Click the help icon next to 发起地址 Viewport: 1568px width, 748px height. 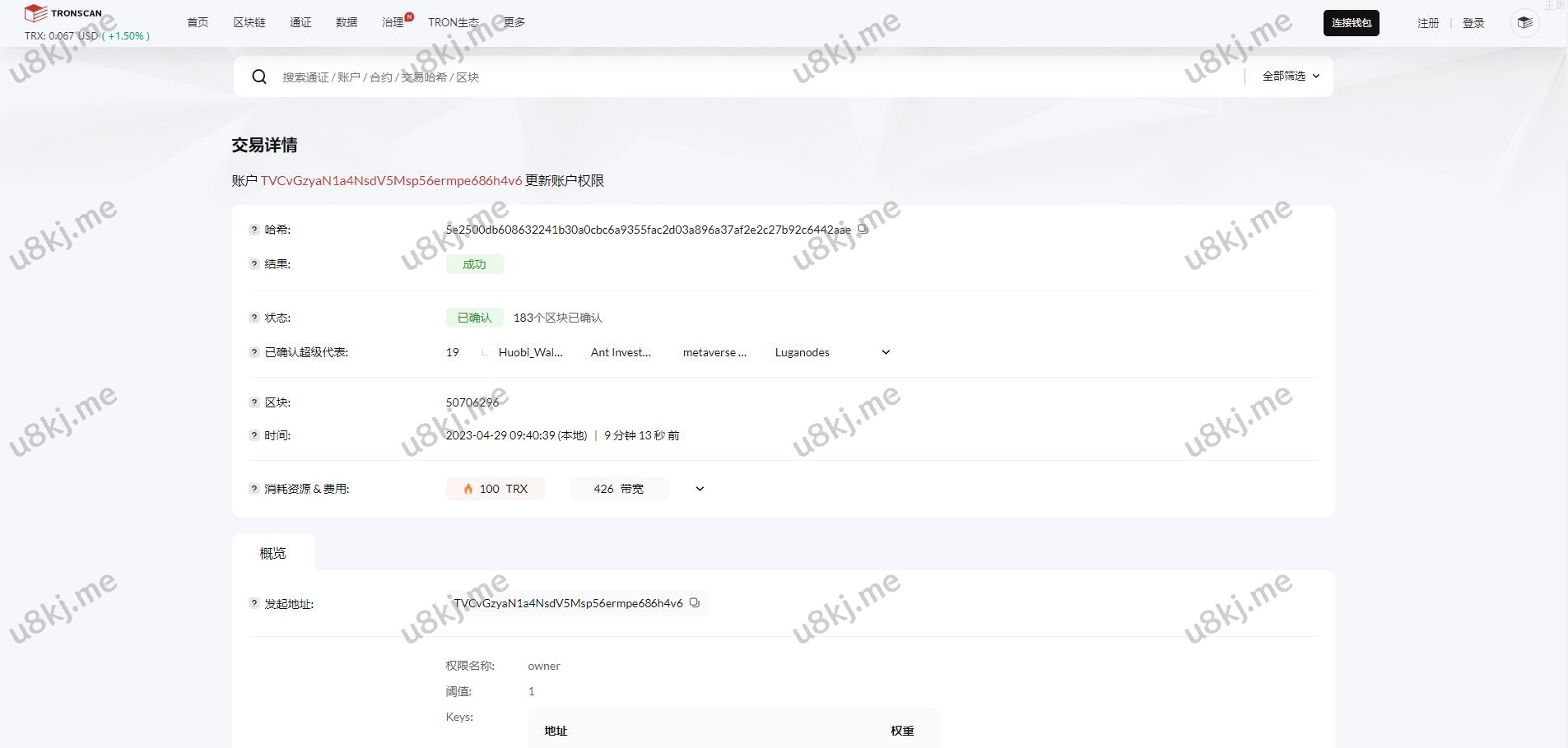[253, 603]
